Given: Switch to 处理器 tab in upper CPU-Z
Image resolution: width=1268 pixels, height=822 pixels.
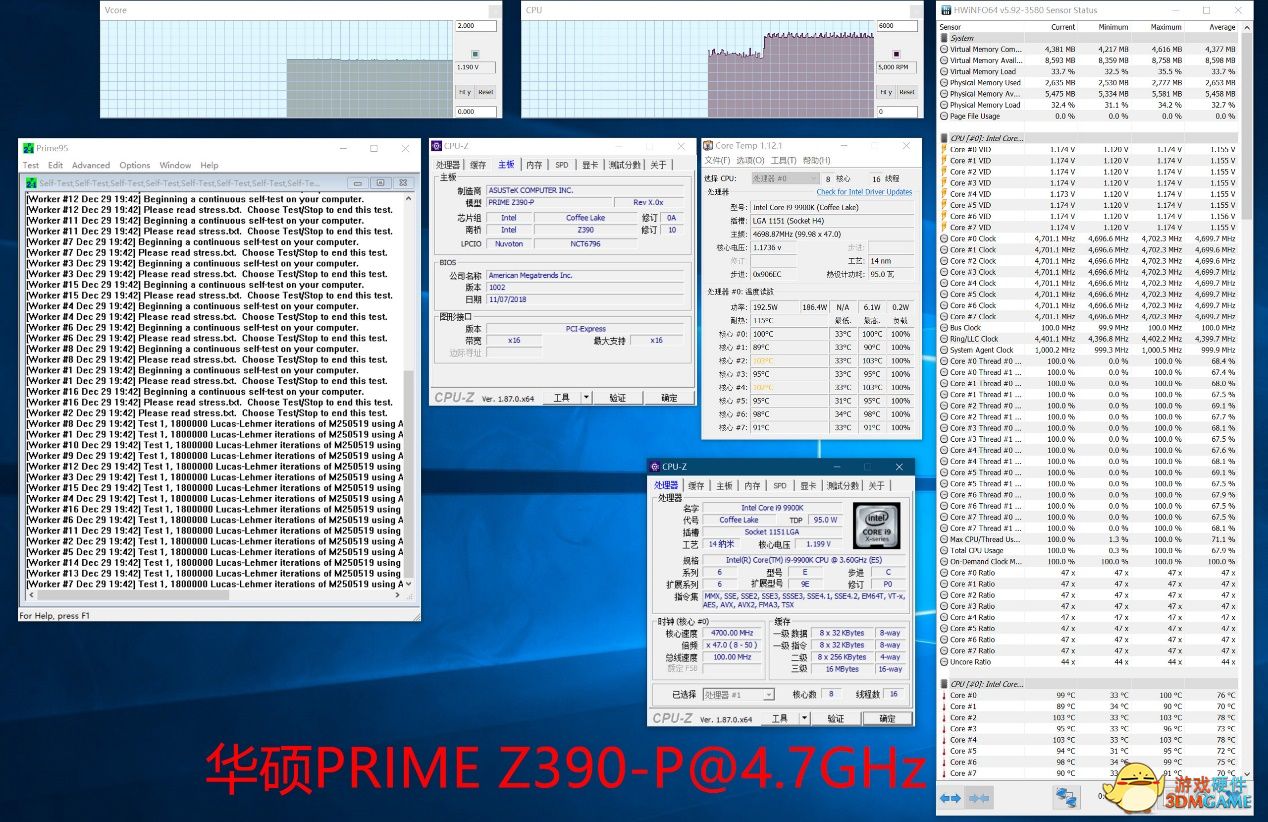Looking at the screenshot, I should (448, 165).
